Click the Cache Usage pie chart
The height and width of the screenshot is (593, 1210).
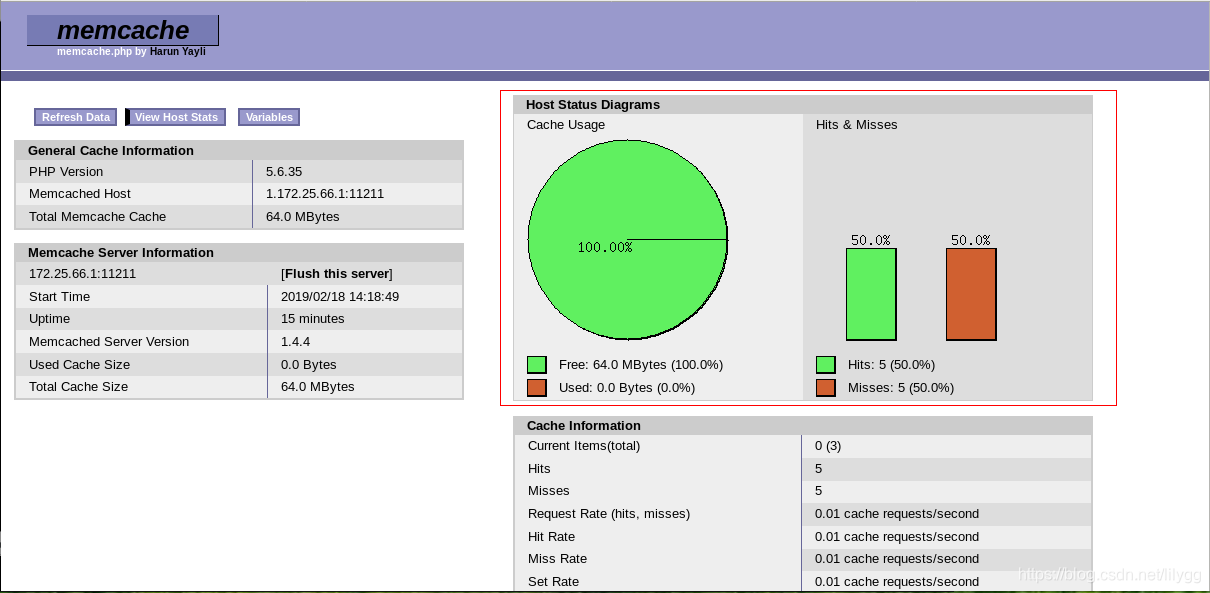tap(627, 240)
